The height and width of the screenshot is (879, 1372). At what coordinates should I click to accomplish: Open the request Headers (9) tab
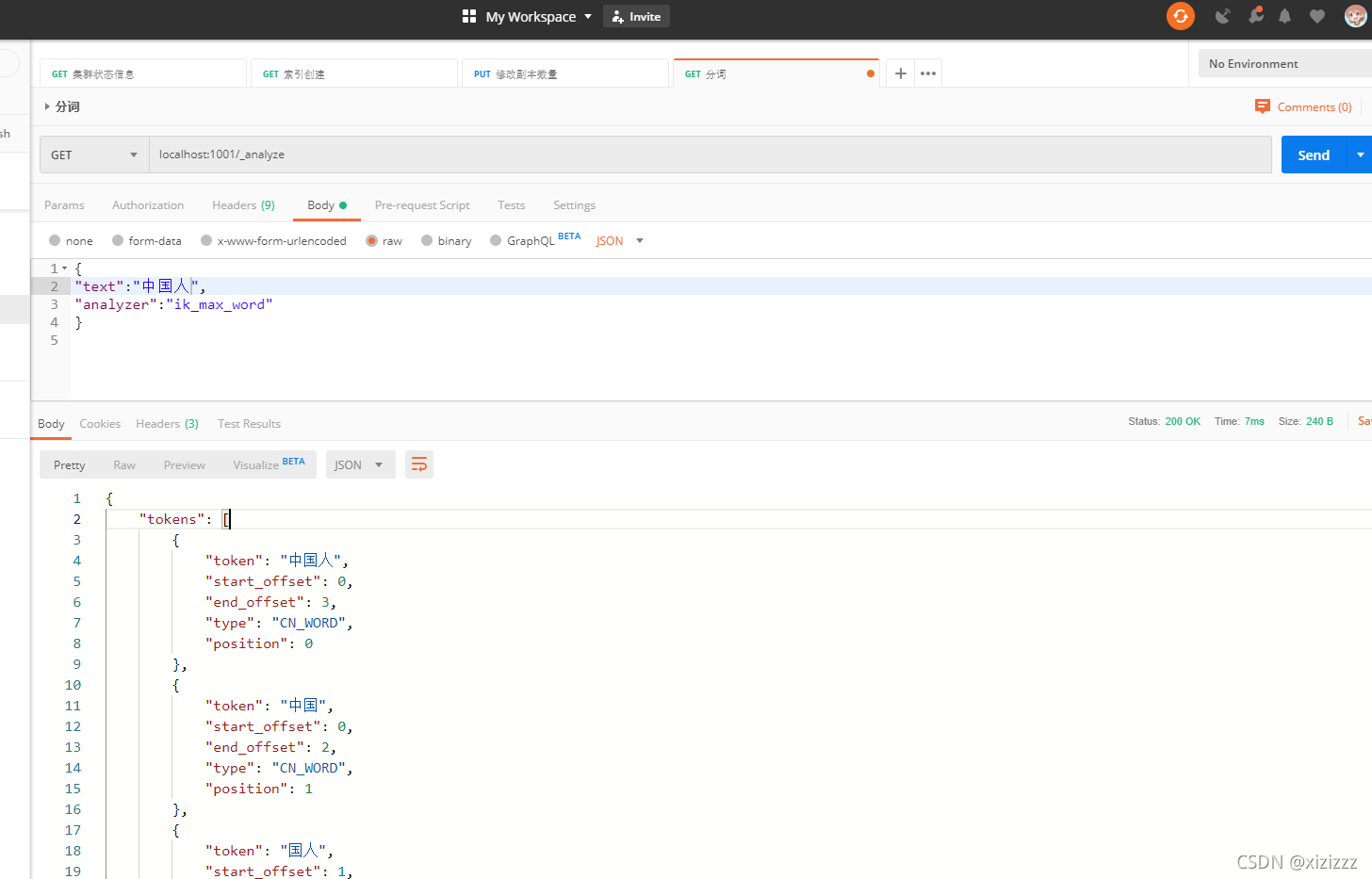click(243, 204)
